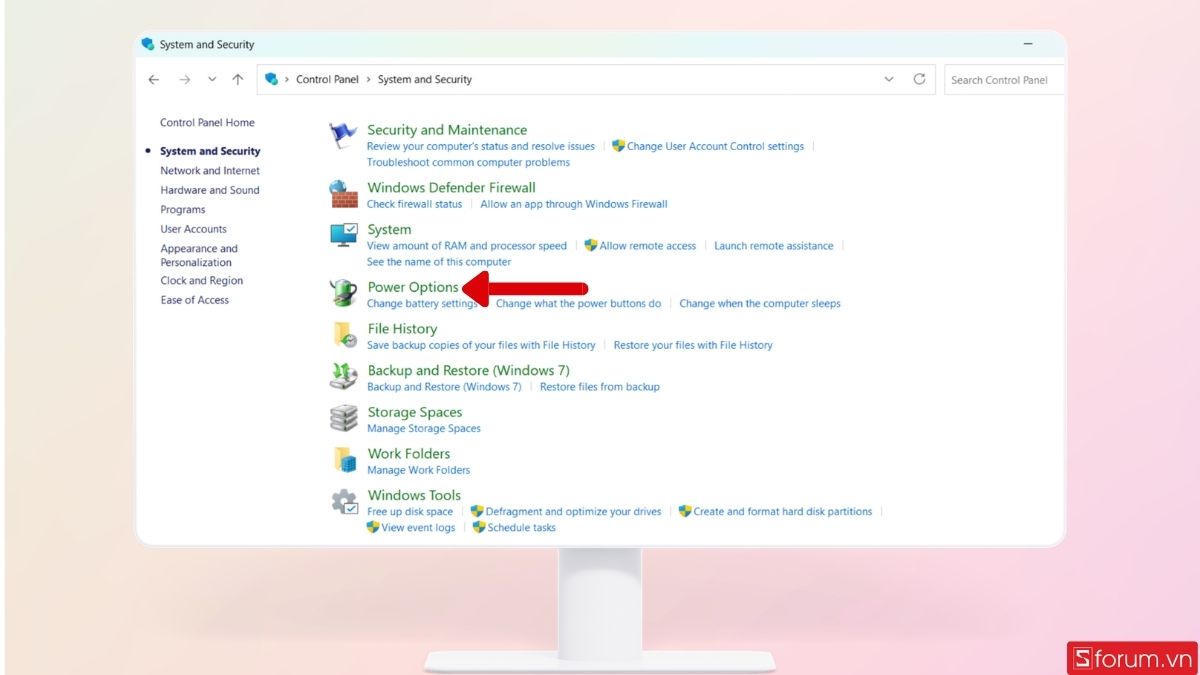This screenshot has width=1200, height=675.
Task: Click the Storage Spaces drives icon
Action: click(343, 417)
